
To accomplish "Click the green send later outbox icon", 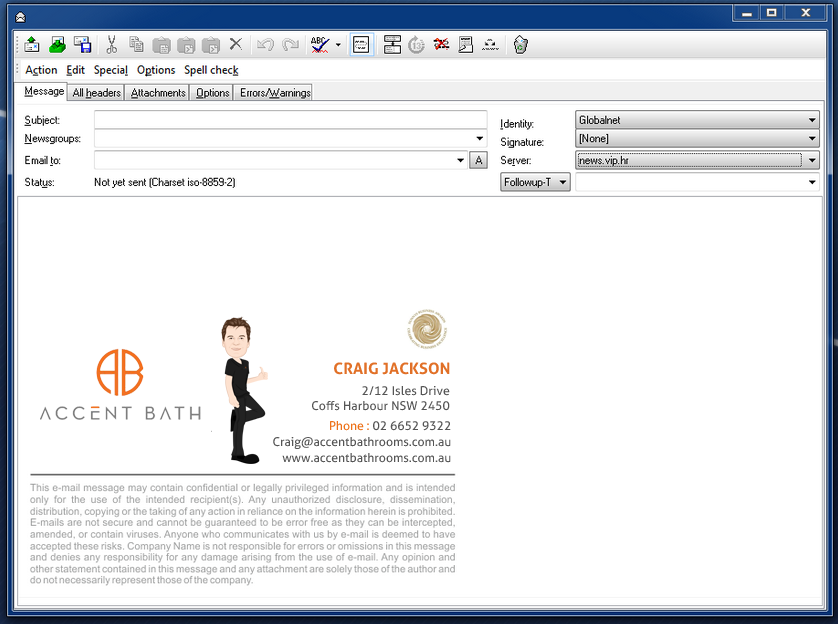I will coord(57,45).
